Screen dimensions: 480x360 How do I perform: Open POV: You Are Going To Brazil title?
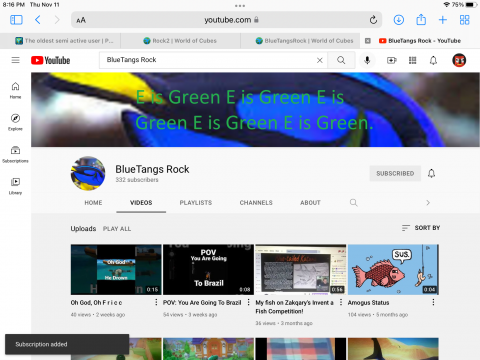[202, 303]
